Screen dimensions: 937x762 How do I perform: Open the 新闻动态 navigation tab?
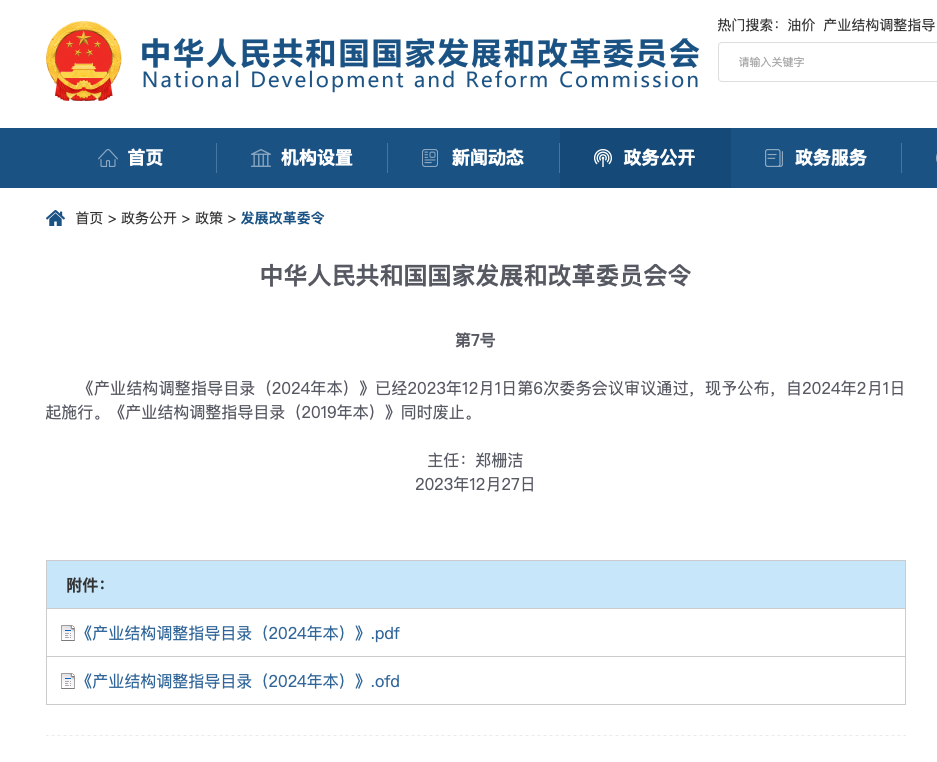pyautogui.click(x=473, y=158)
